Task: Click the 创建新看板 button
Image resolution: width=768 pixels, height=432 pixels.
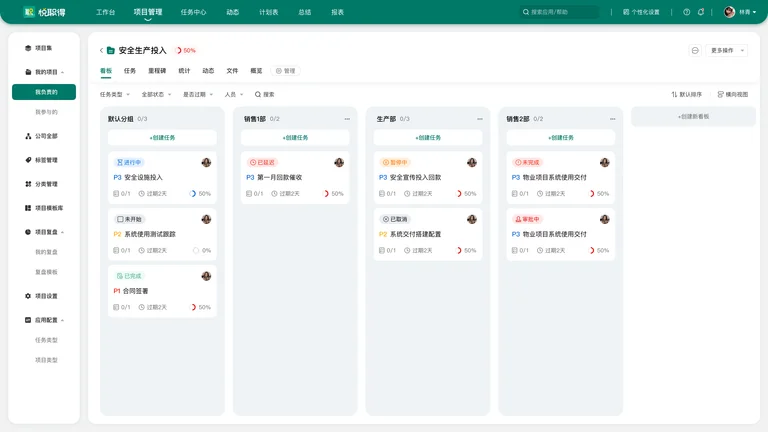Action: point(693,117)
